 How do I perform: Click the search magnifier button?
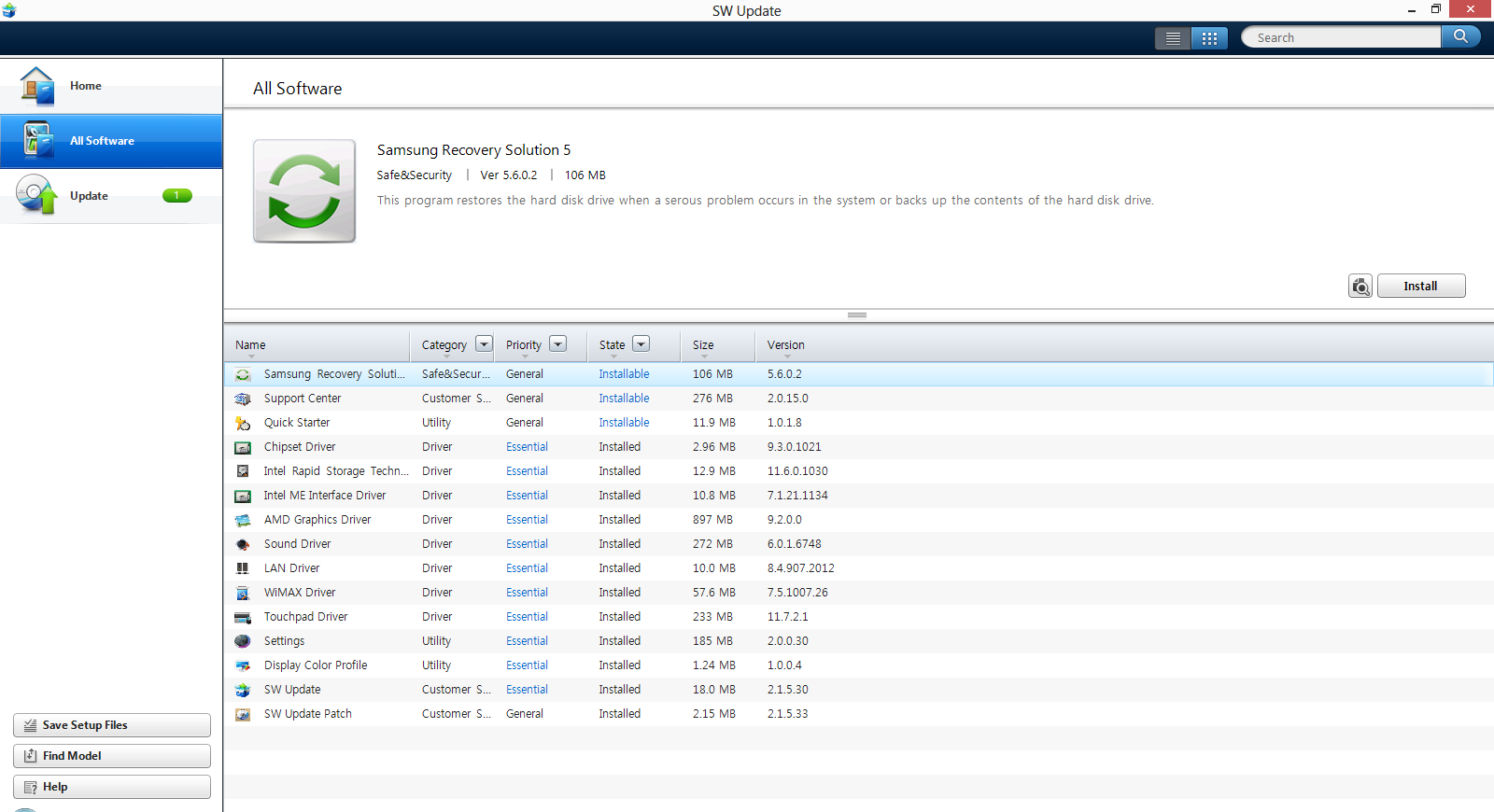(x=1460, y=36)
